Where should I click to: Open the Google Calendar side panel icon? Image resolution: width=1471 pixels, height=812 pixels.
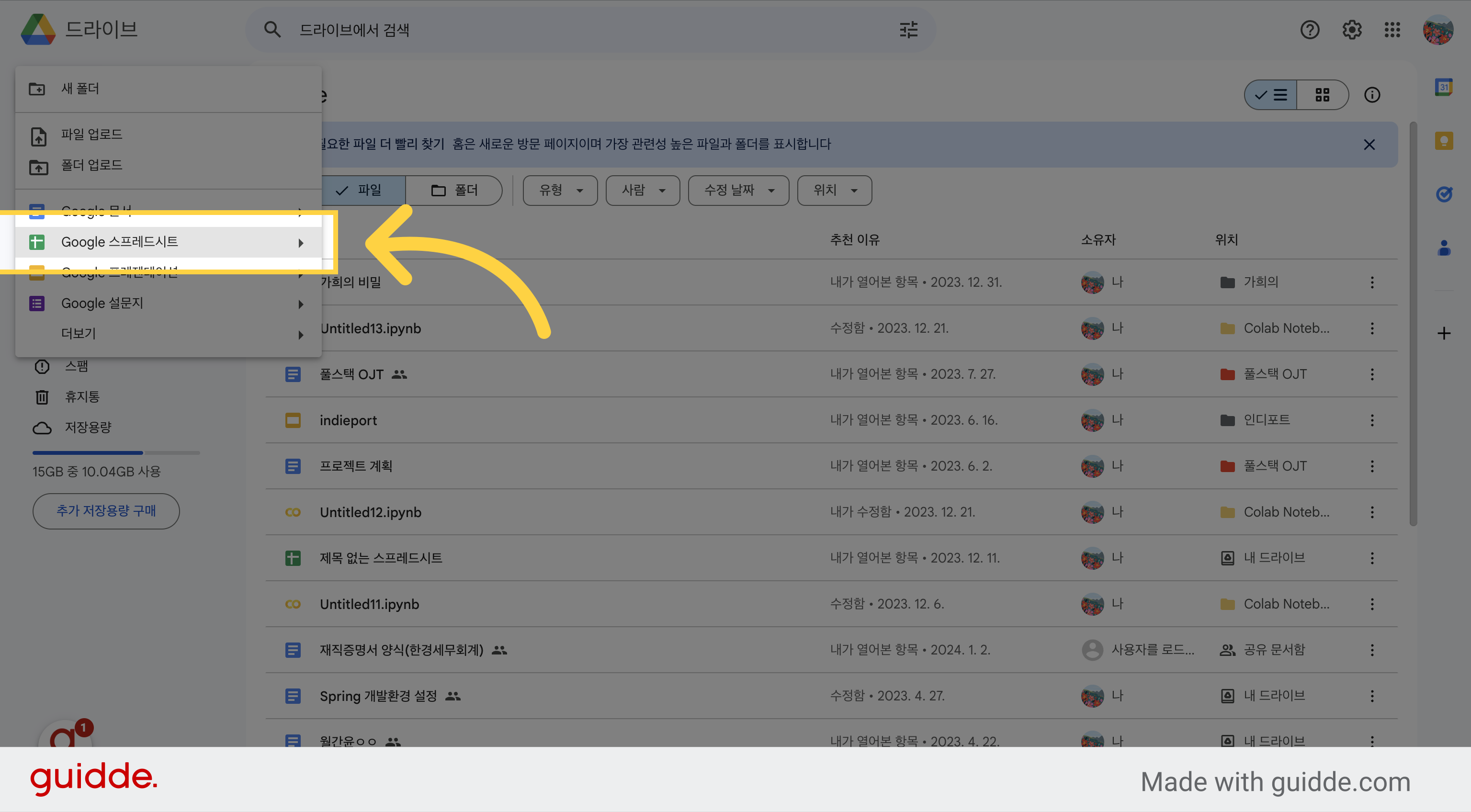pos(1444,87)
